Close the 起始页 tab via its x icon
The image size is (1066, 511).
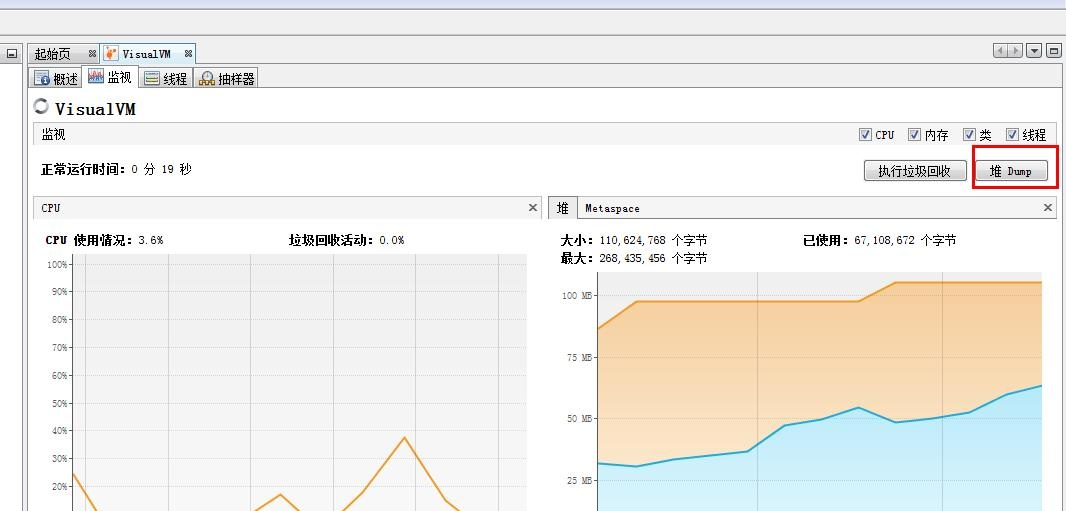pos(92,54)
